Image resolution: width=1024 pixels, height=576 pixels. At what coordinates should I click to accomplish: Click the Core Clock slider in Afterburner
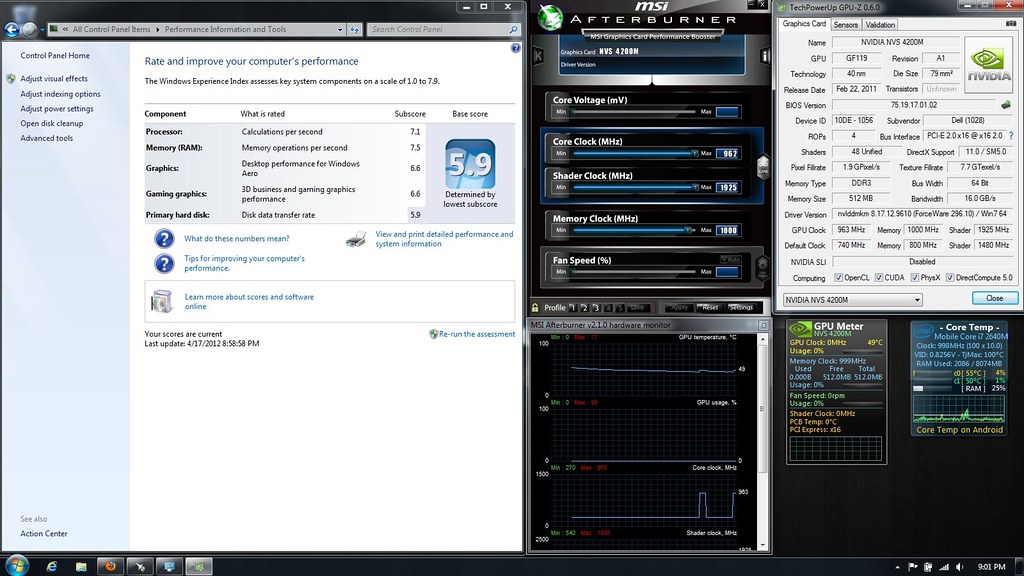point(633,153)
